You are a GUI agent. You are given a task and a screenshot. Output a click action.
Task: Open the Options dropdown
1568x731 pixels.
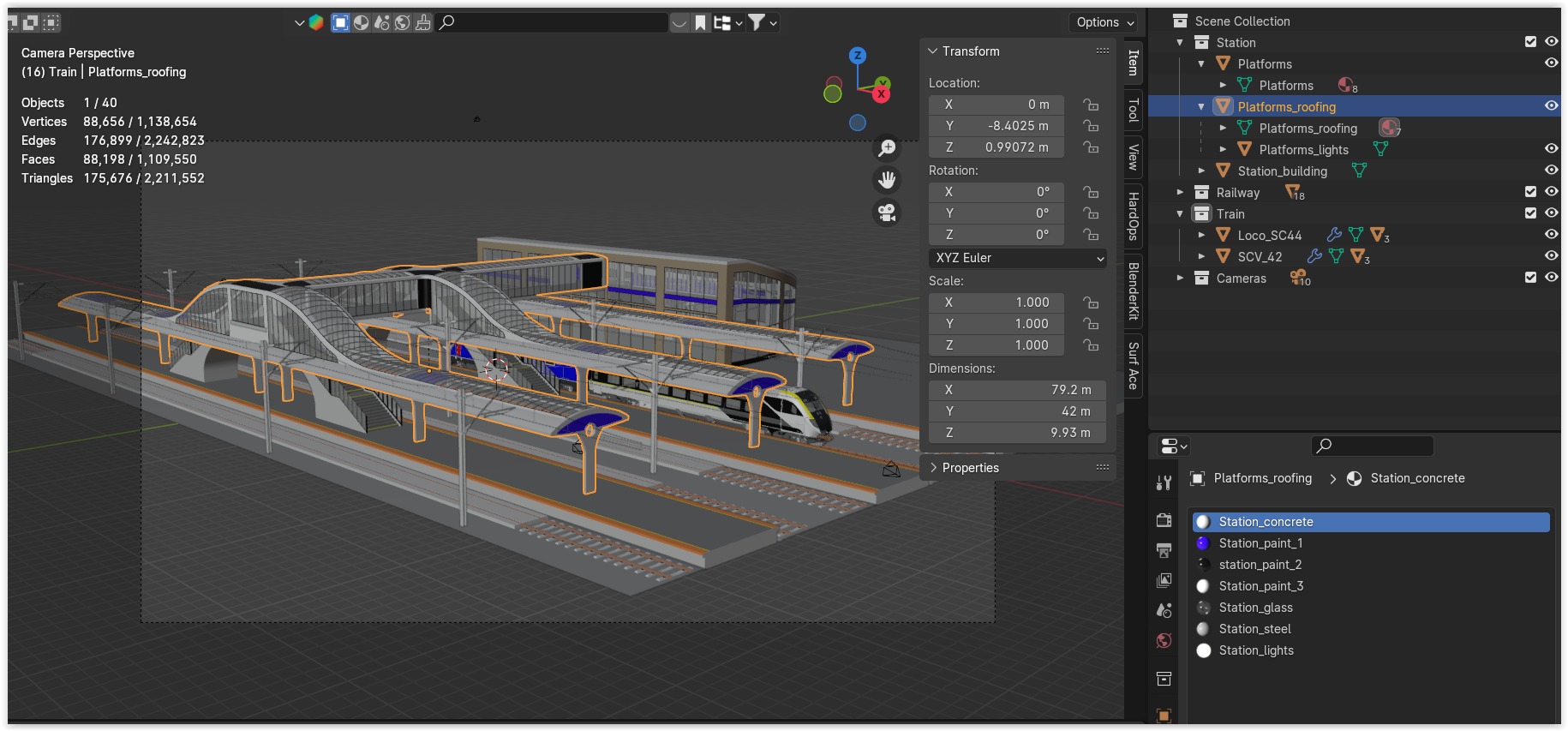(1104, 22)
